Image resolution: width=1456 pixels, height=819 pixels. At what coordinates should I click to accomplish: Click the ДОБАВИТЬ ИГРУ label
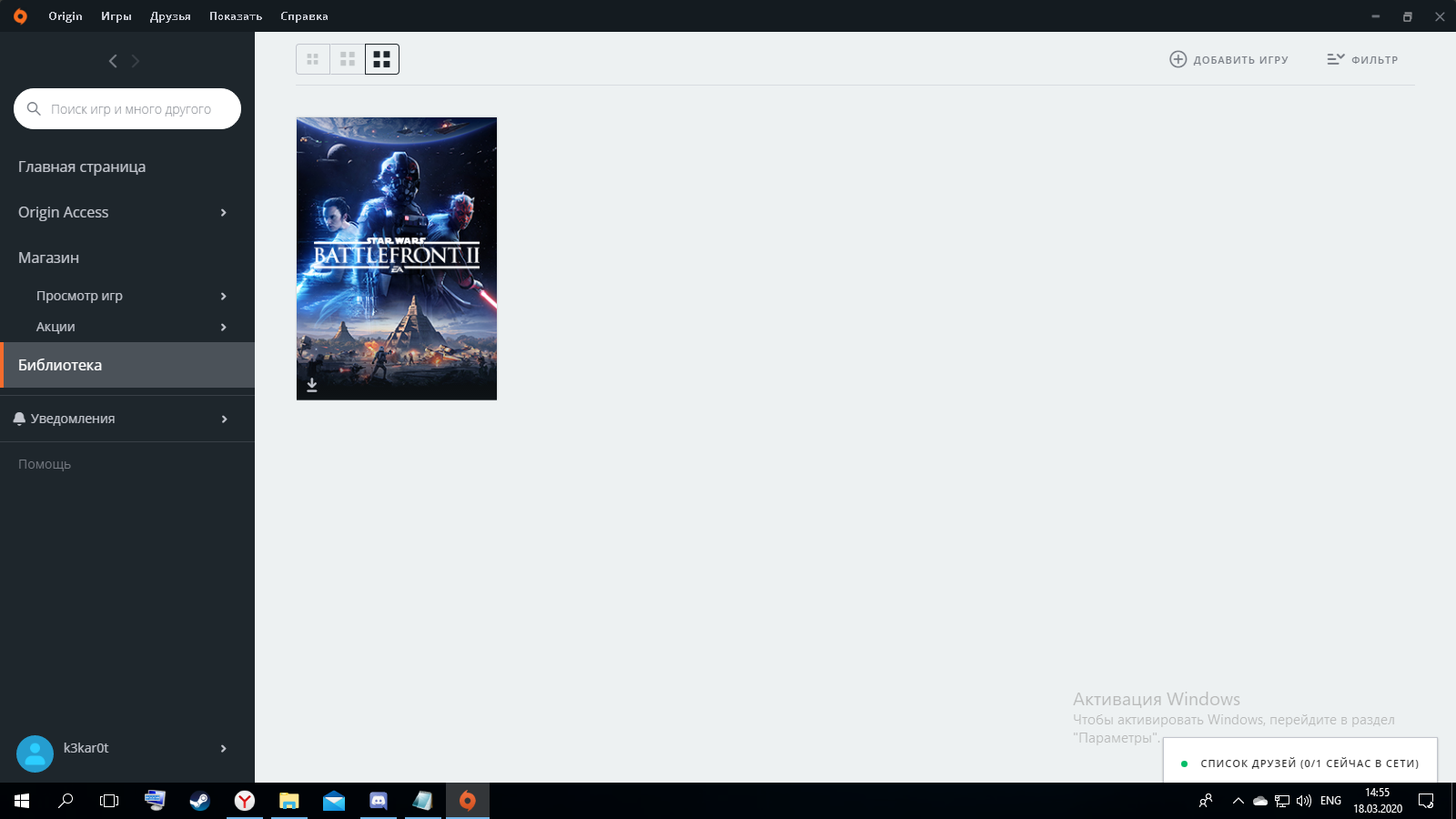[1240, 60]
